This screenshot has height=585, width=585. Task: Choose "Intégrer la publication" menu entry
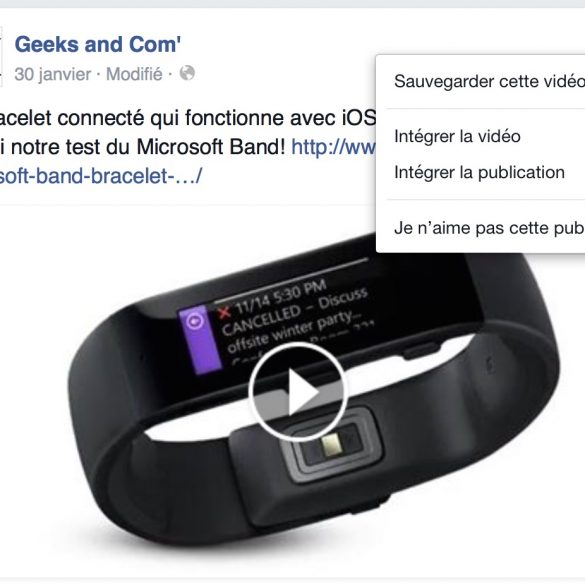(481, 172)
